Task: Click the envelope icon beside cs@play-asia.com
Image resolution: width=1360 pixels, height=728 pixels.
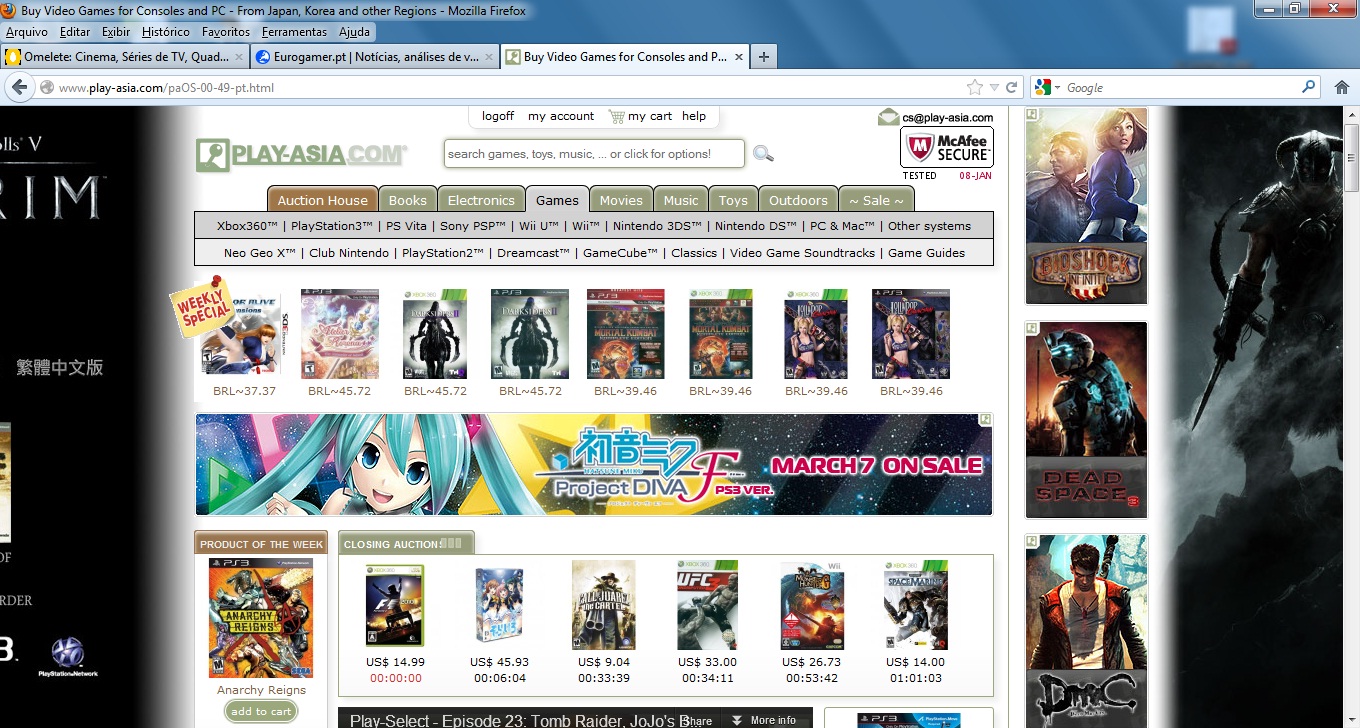Action: click(x=888, y=117)
